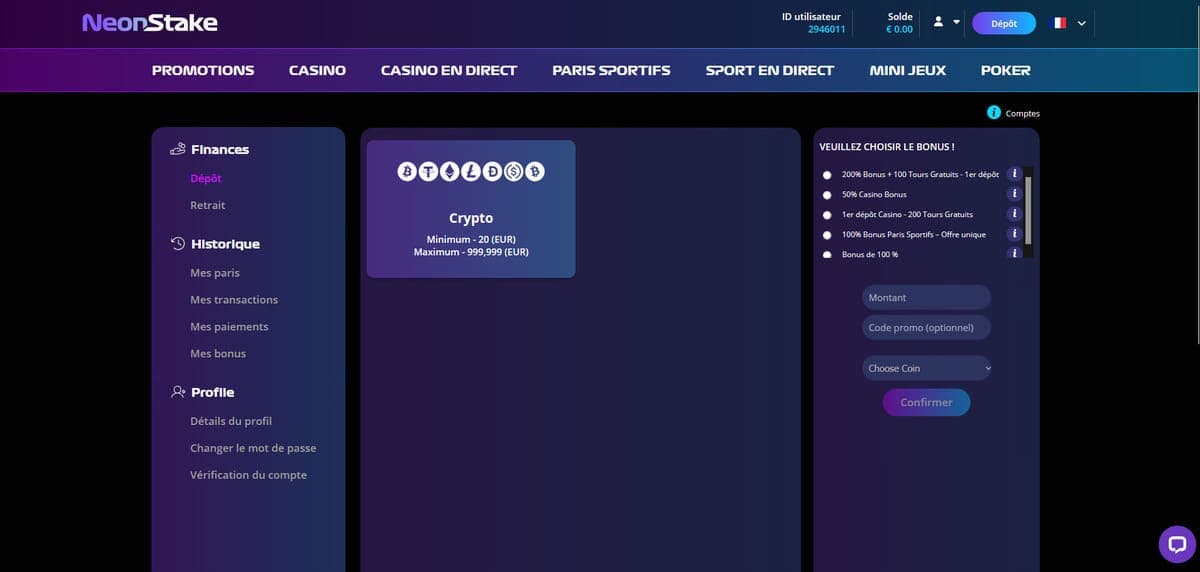Click the Dépôt button in header
The height and width of the screenshot is (572, 1200).
1004,23
